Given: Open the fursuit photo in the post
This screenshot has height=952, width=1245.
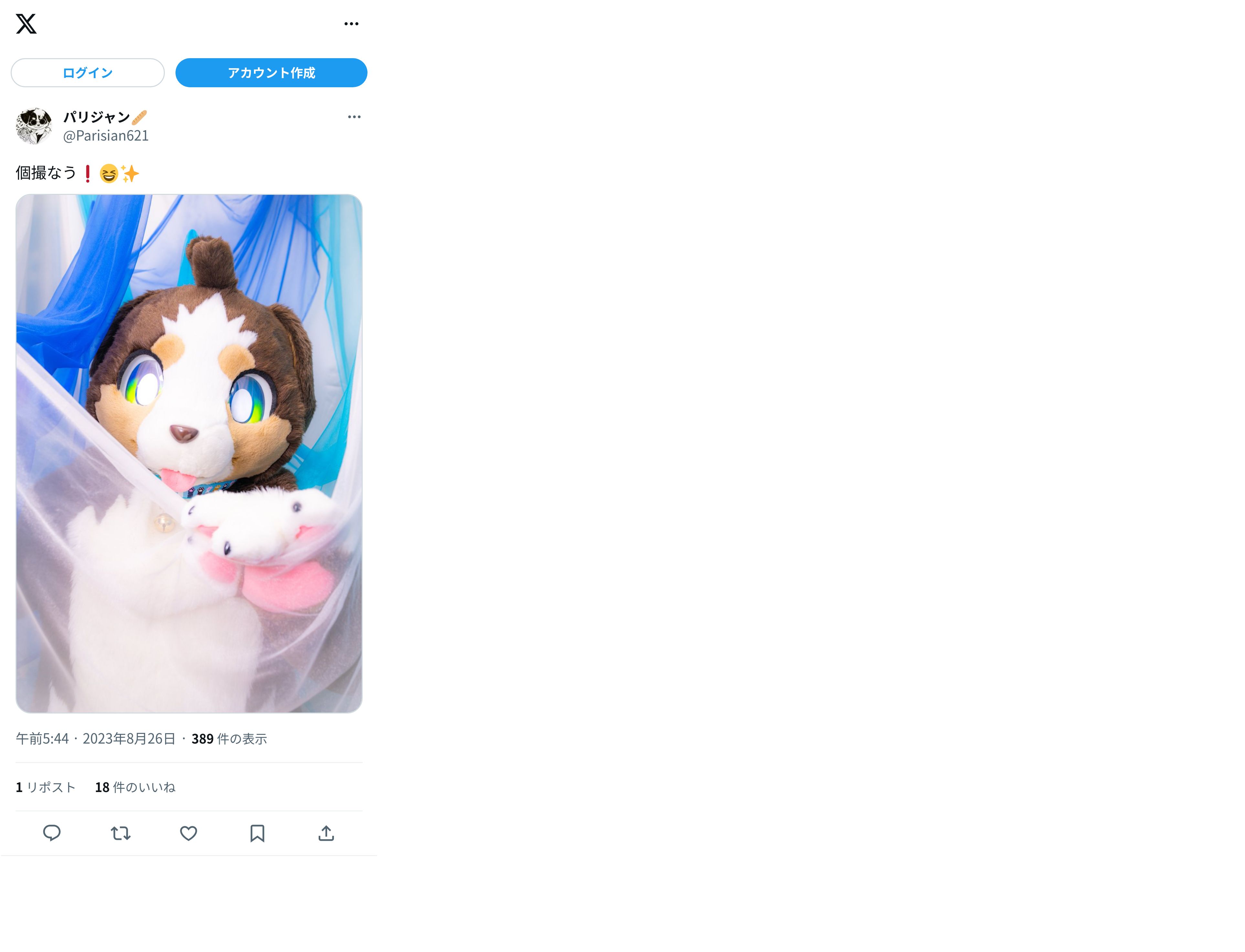Looking at the screenshot, I should coord(189,453).
